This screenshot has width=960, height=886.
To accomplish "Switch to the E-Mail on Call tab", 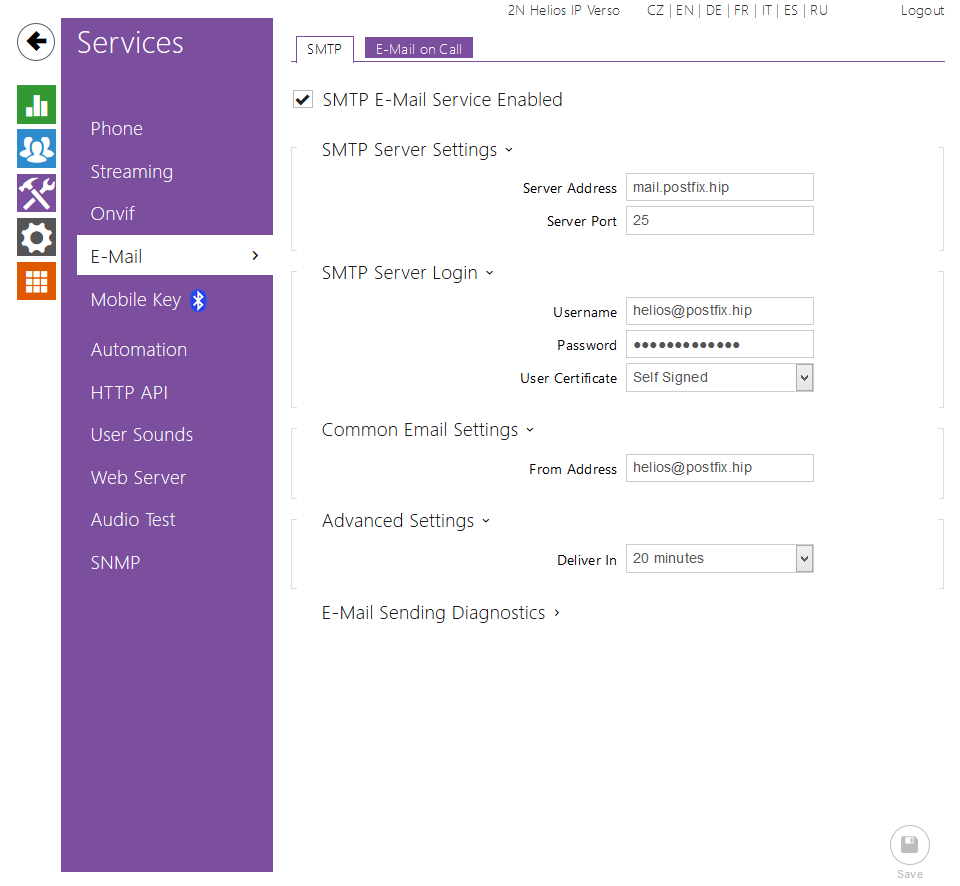I will [418, 49].
